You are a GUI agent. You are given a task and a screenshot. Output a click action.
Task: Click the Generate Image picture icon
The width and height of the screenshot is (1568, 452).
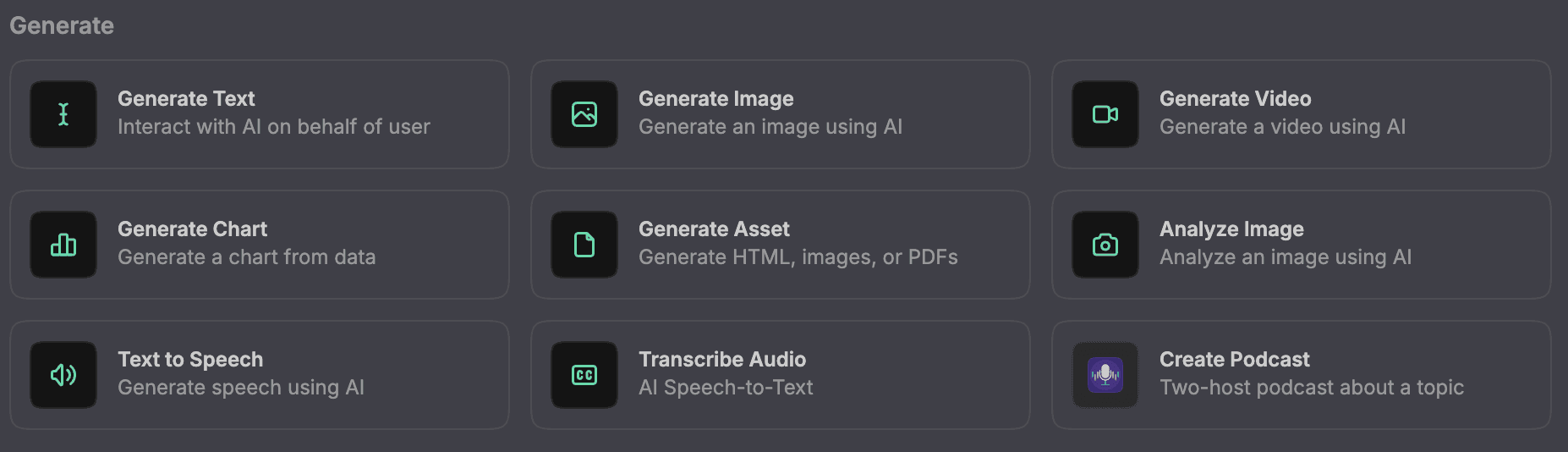(584, 114)
